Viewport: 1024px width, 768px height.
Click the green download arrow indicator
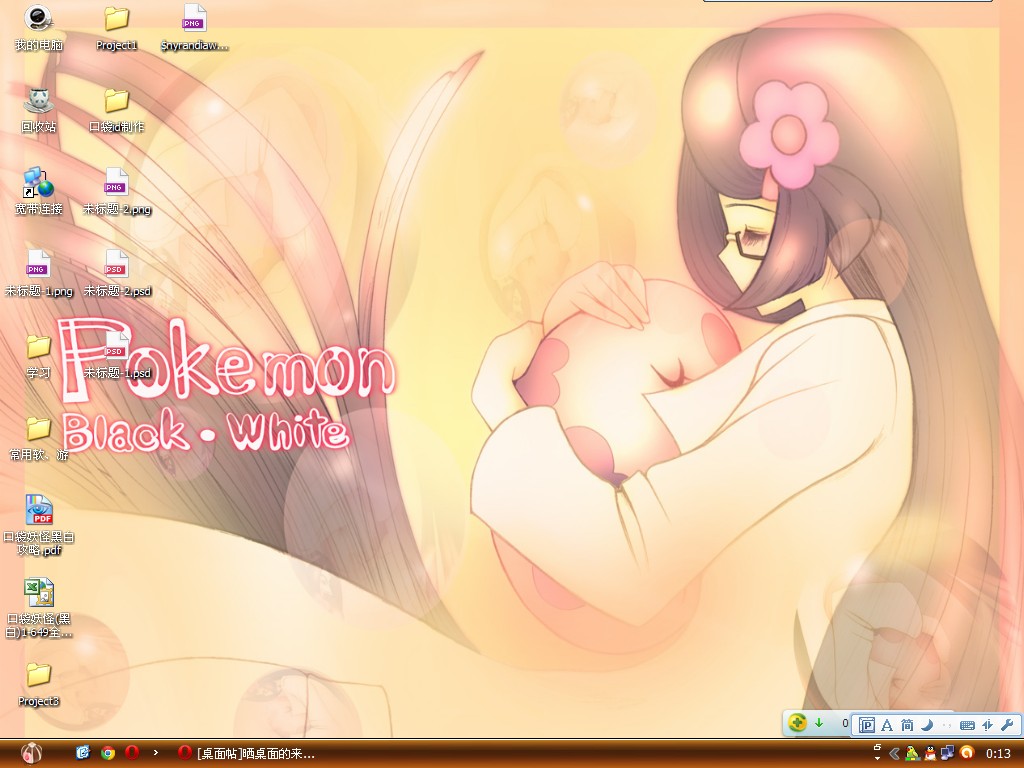click(819, 723)
